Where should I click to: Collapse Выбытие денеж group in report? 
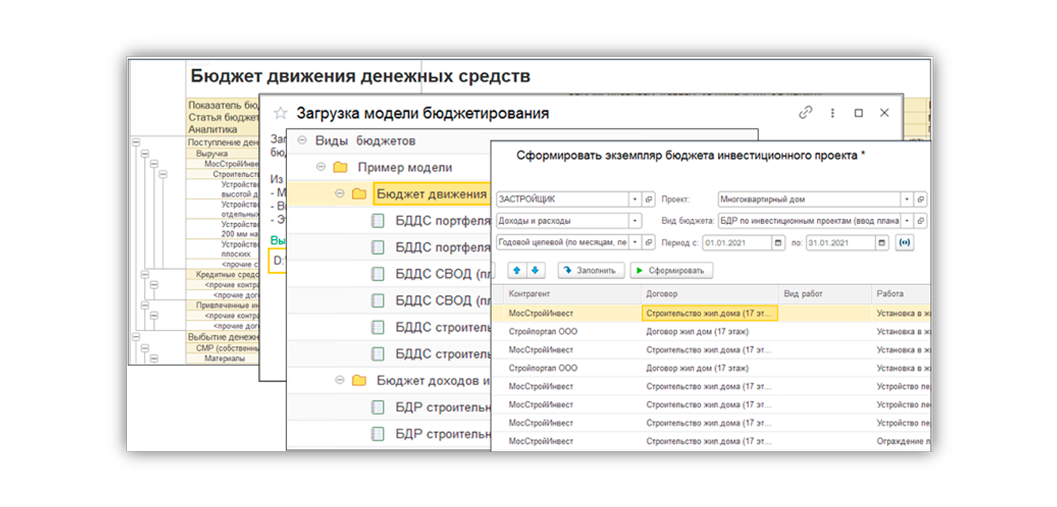(x=135, y=336)
